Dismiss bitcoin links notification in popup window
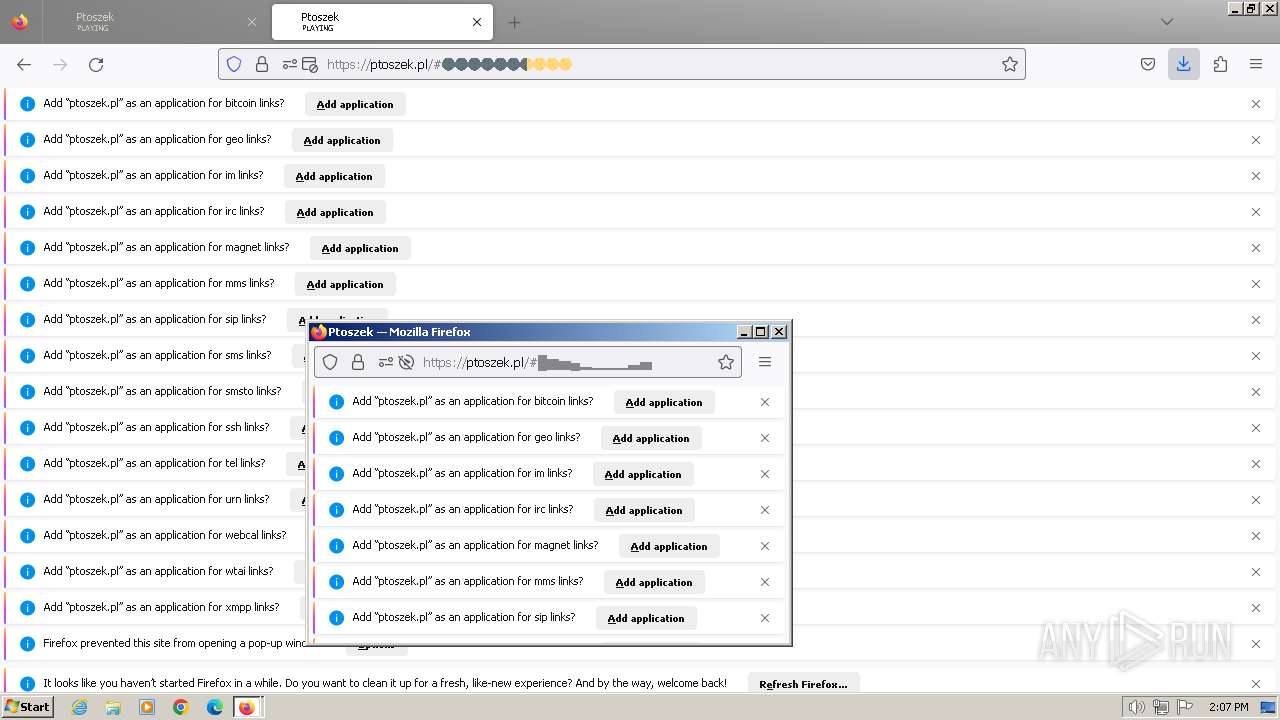1280x720 pixels. click(765, 402)
